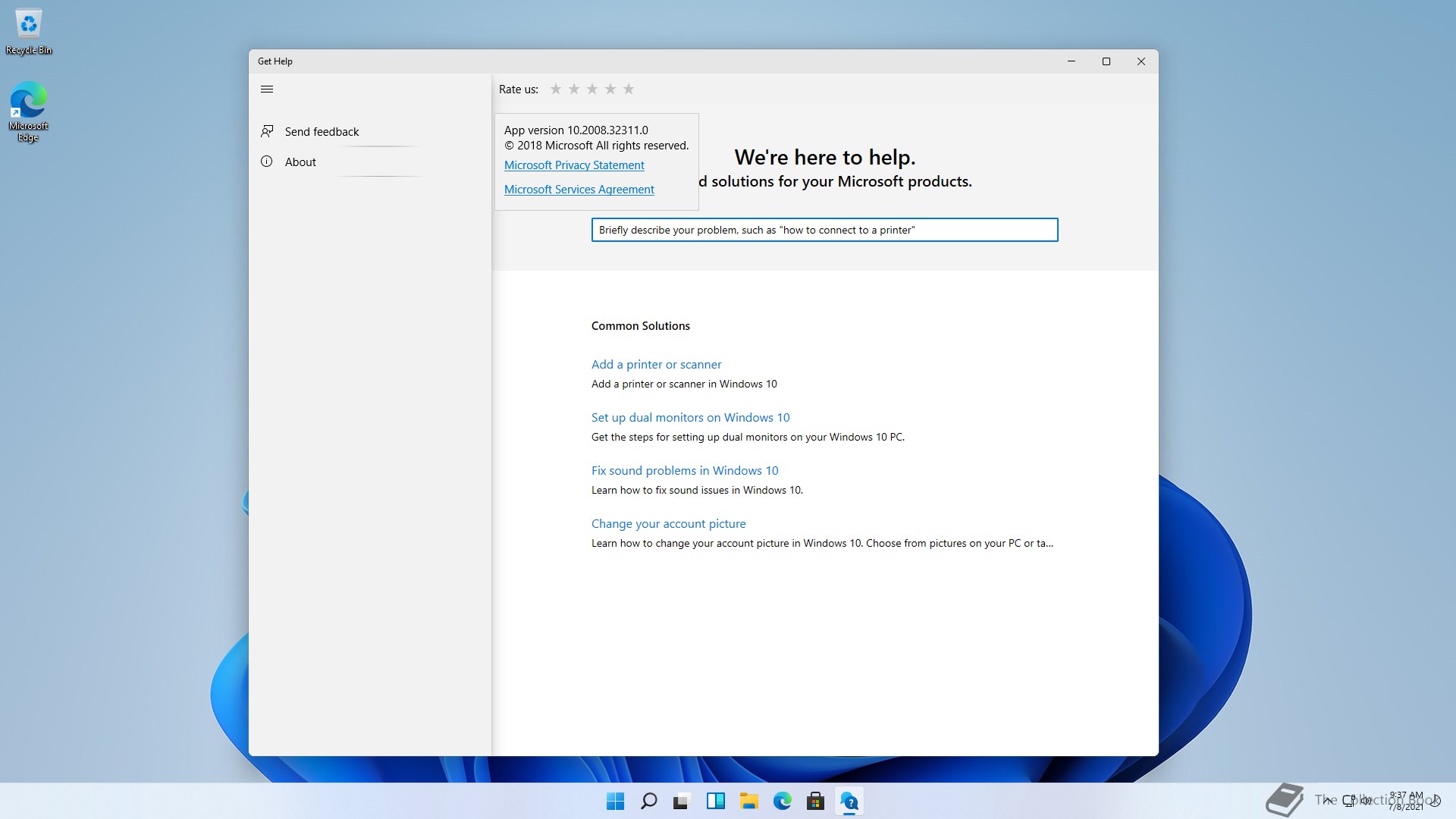Click the We're here to help heading
The width and height of the screenshot is (1456, 819).
coord(825,157)
